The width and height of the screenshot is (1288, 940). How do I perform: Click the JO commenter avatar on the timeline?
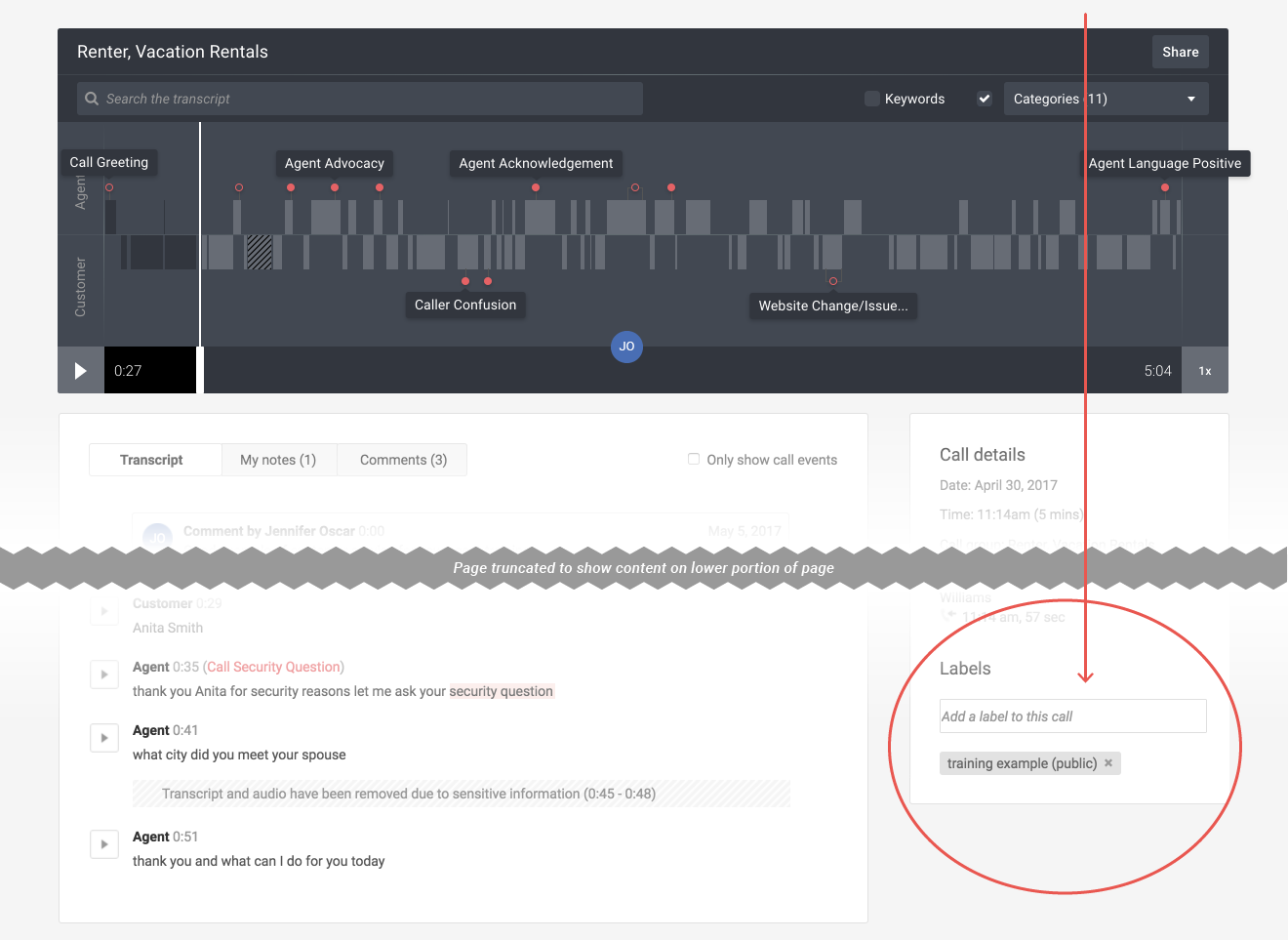(627, 347)
